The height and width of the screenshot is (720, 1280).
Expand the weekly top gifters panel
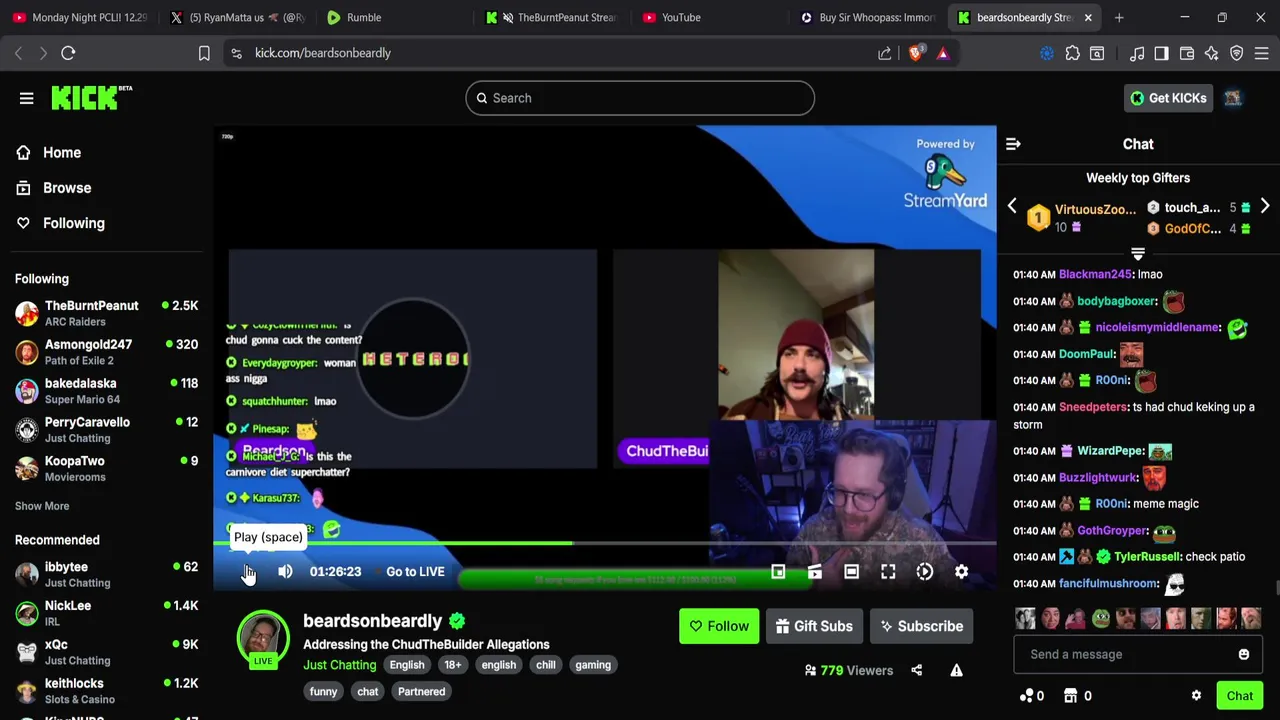(1138, 254)
